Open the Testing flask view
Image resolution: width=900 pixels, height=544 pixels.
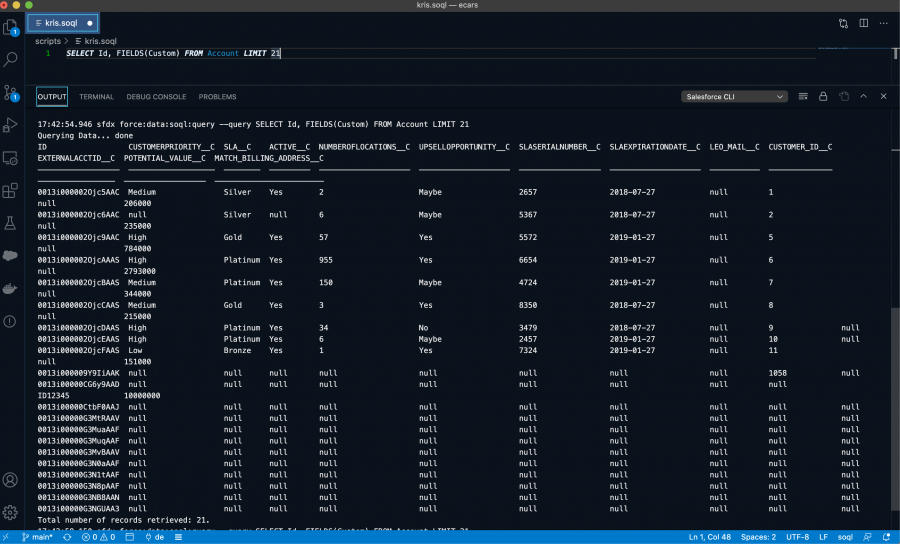click(x=10, y=223)
